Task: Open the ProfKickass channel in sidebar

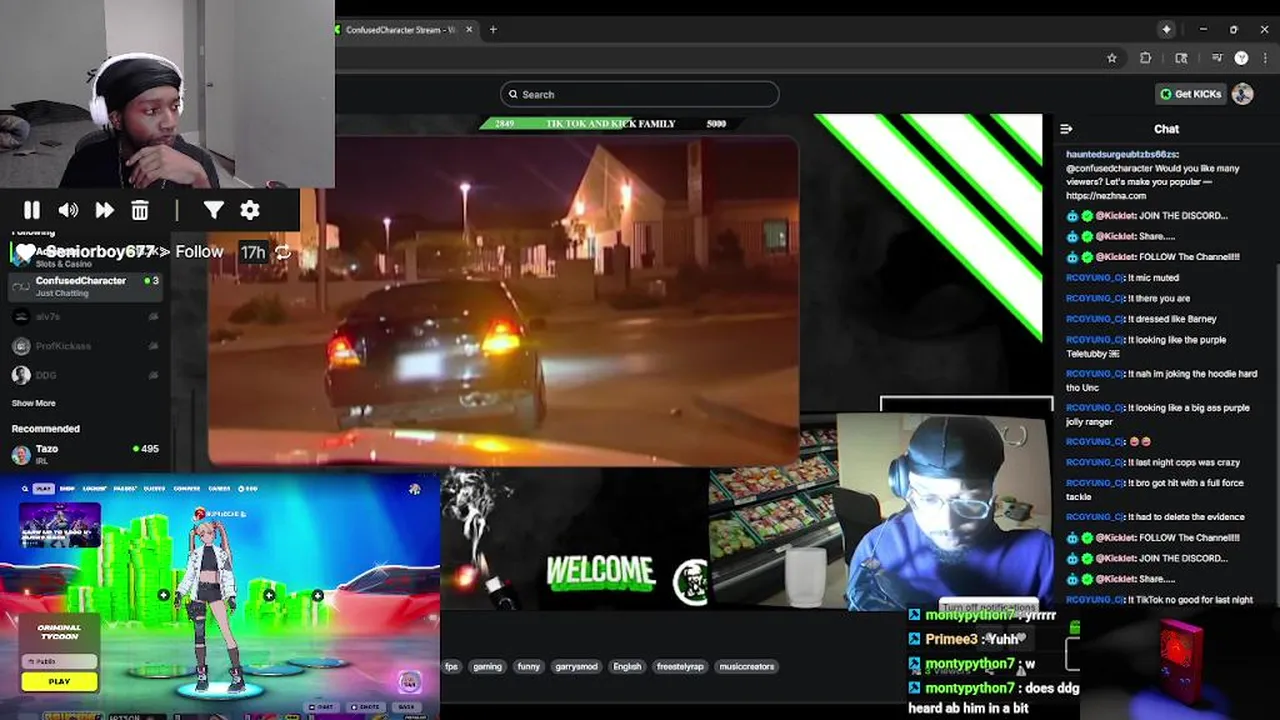Action: coord(85,346)
